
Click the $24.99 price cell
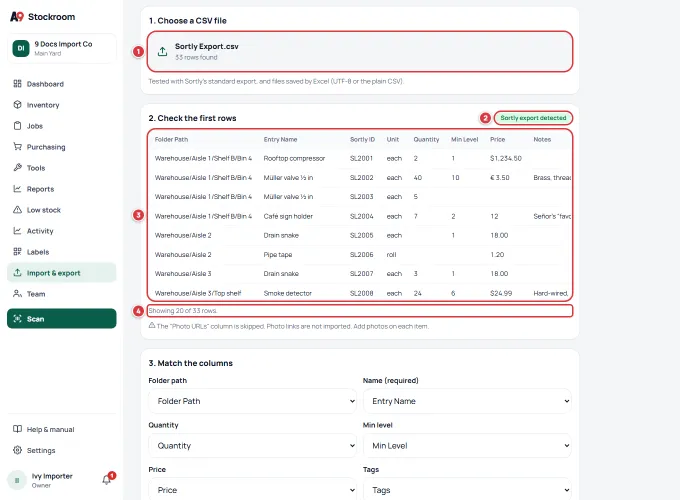click(x=501, y=293)
